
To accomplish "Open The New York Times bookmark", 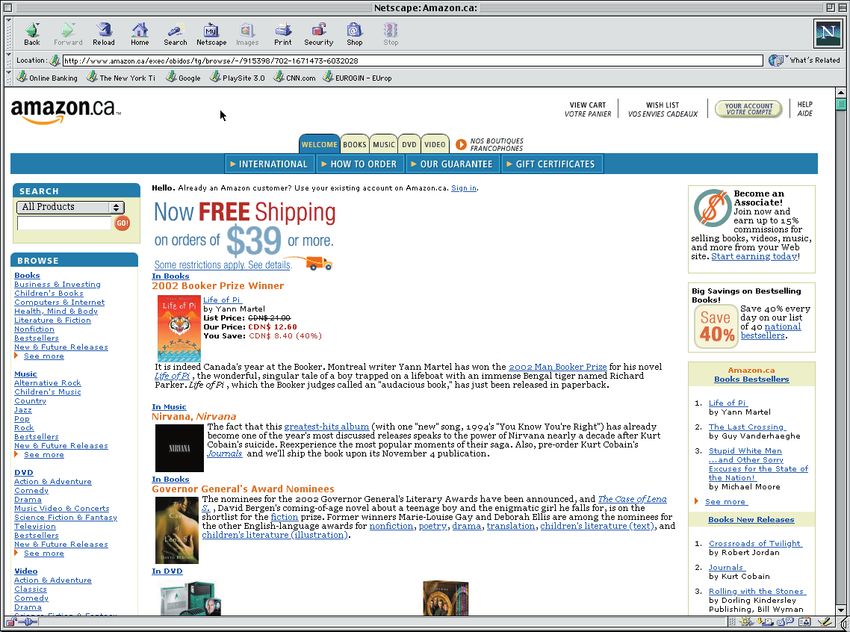I will (121, 78).
